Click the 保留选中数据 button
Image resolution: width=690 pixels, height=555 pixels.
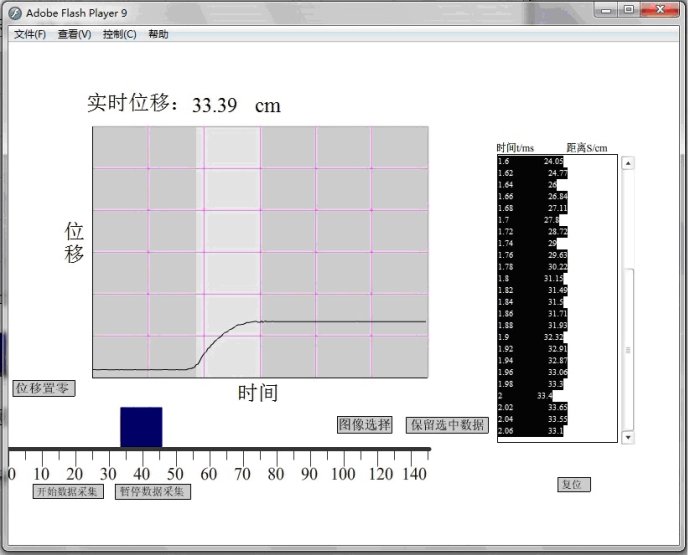[447, 425]
